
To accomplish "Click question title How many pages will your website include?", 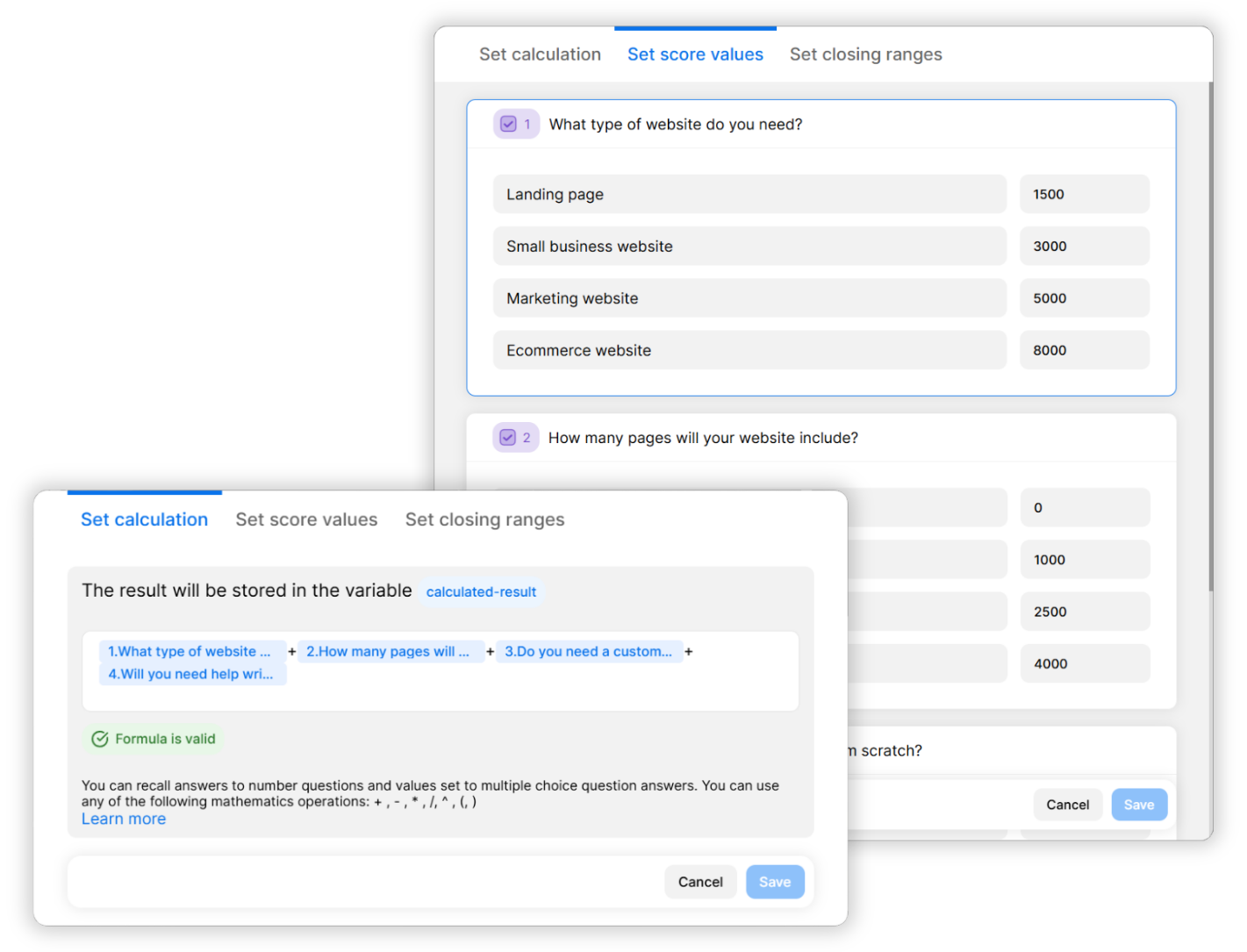I will (703, 438).
